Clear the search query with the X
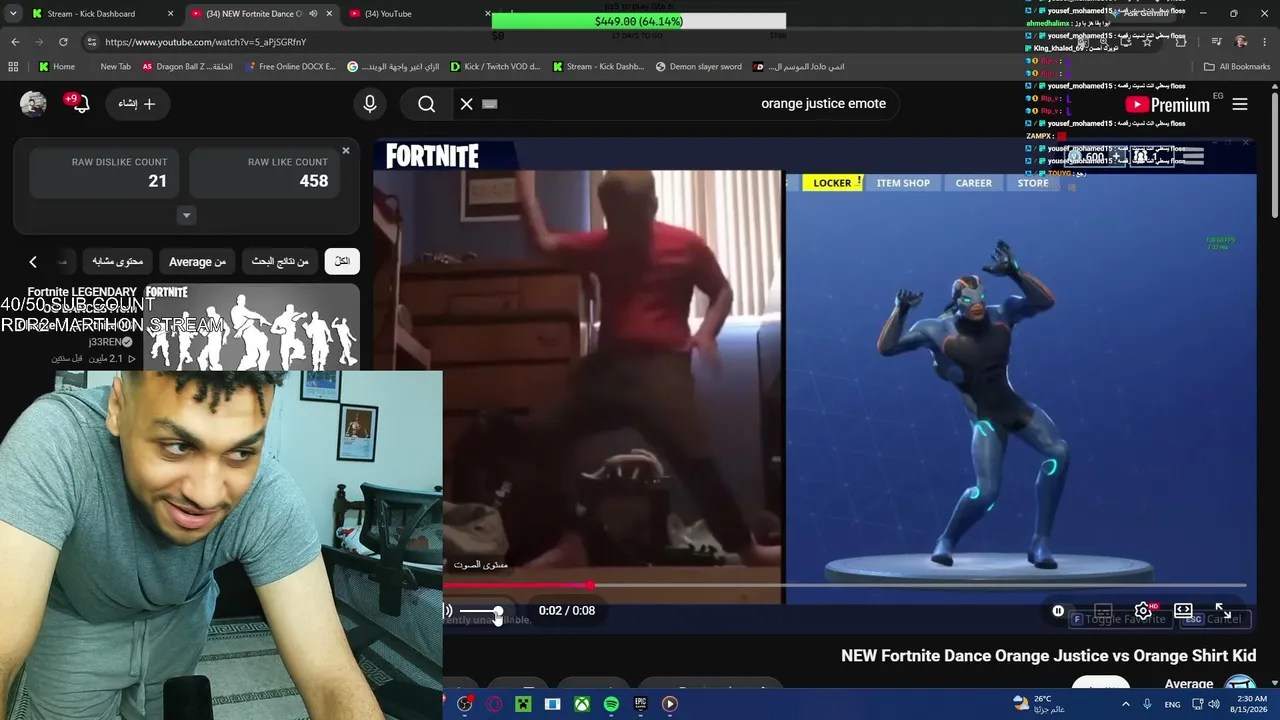1280x720 pixels. click(x=466, y=104)
